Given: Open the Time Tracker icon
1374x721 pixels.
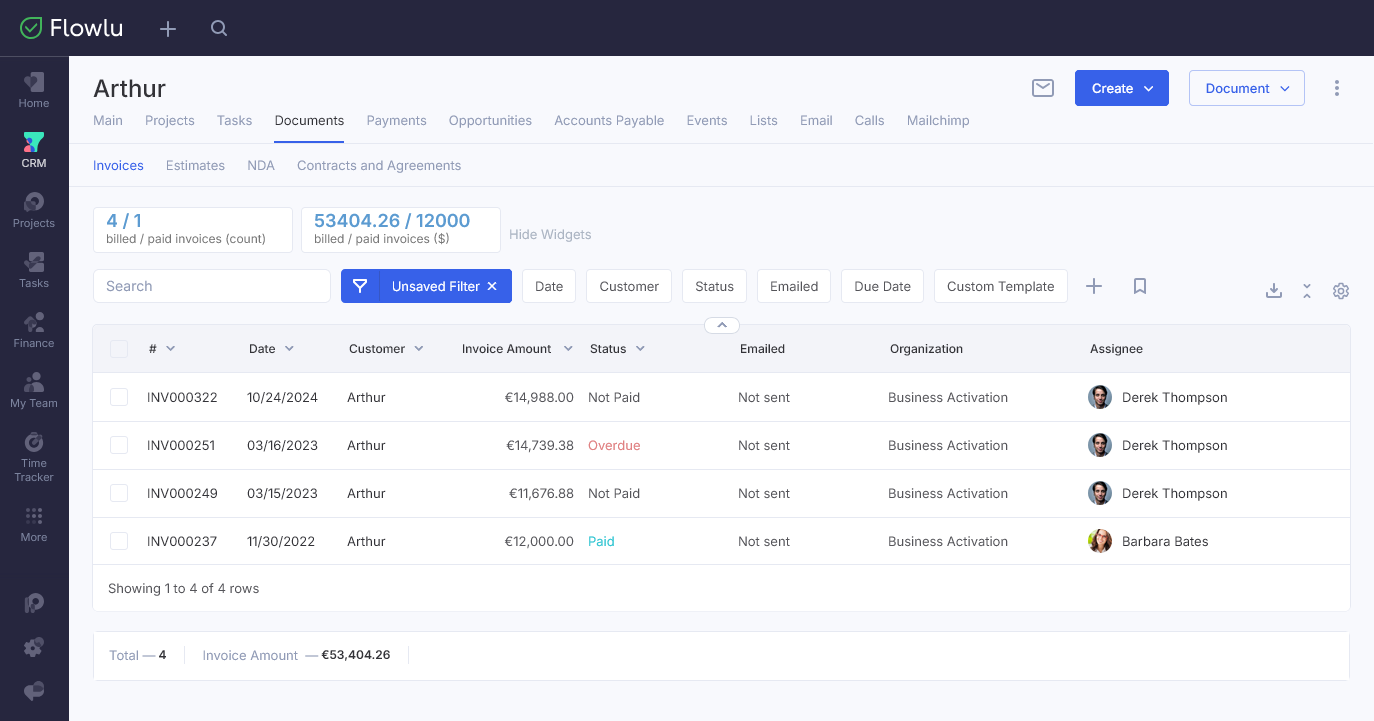Looking at the screenshot, I should pyautogui.click(x=34, y=443).
